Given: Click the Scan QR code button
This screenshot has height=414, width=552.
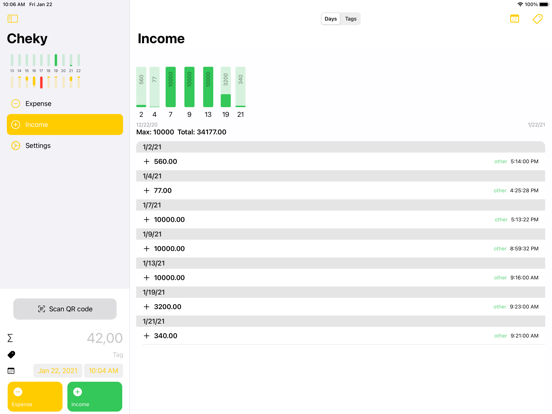Looking at the screenshot, I should click(x=65, y=309).
